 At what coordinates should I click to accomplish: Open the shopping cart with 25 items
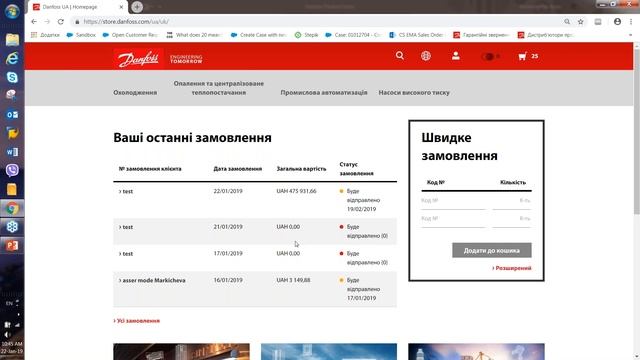(528, 56)
